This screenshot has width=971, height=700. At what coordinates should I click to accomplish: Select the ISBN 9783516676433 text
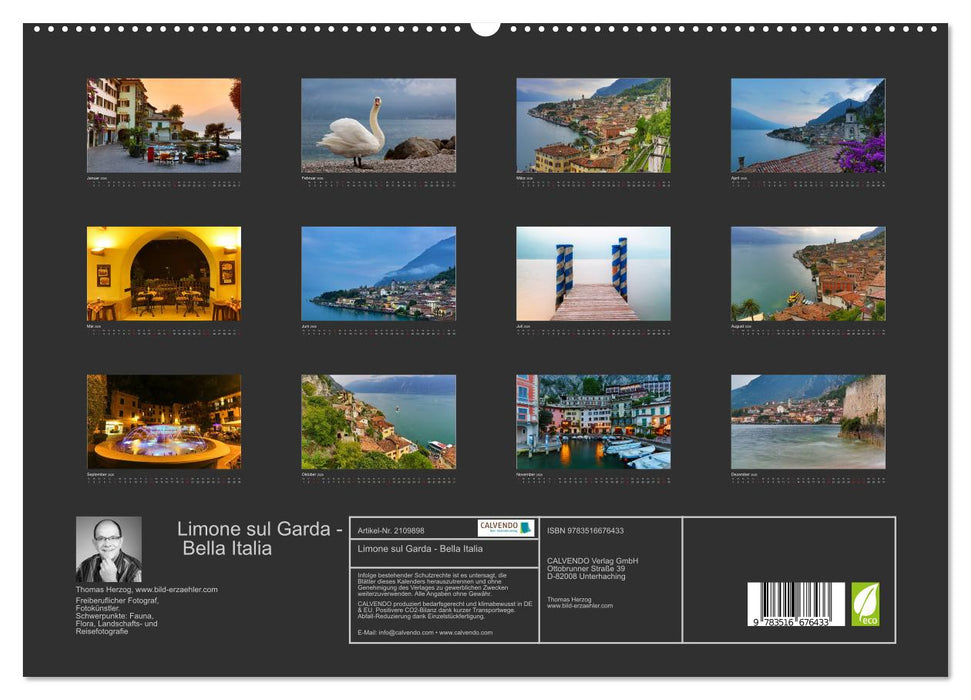point(585,530)
